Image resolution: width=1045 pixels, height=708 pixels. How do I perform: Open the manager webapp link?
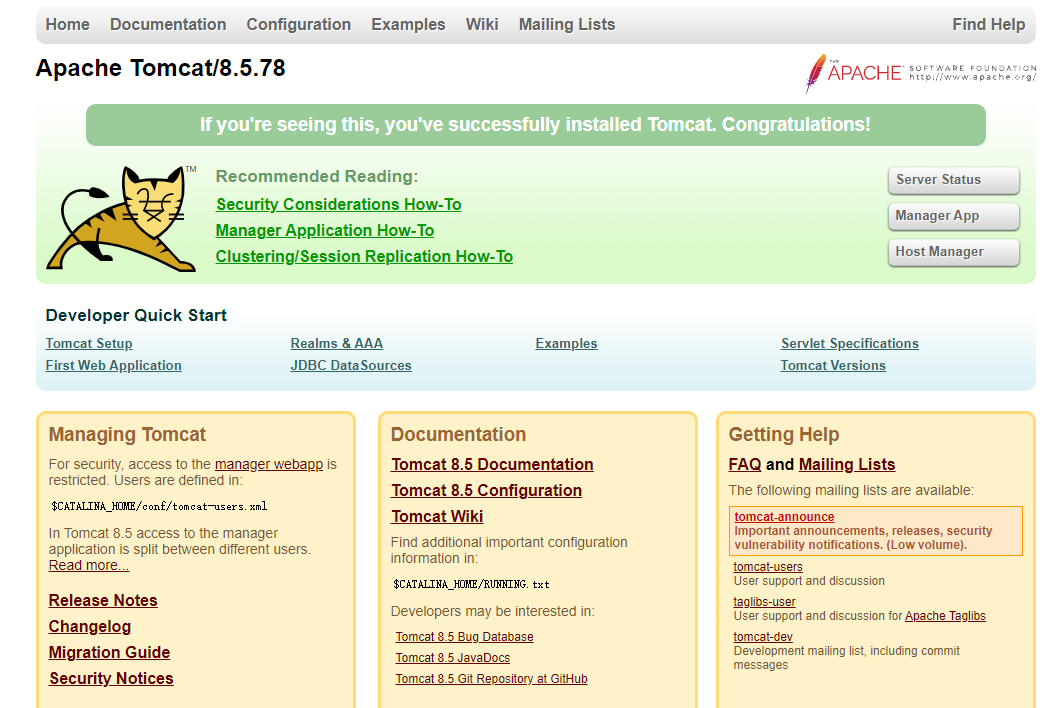point(269,464)
